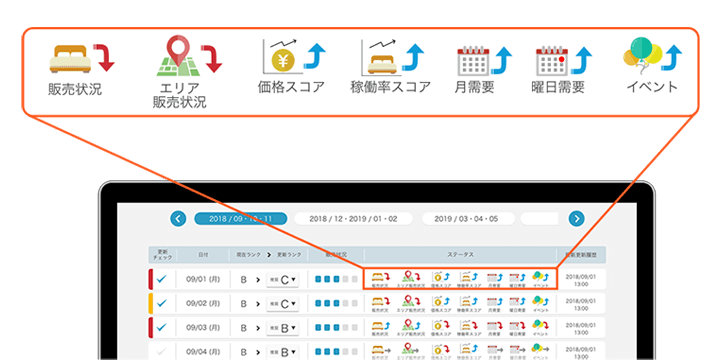Viewport: 720px width, 360px height.
Task: Open the rank C dropdown for 09/02
Action: [x=282, y=304]
